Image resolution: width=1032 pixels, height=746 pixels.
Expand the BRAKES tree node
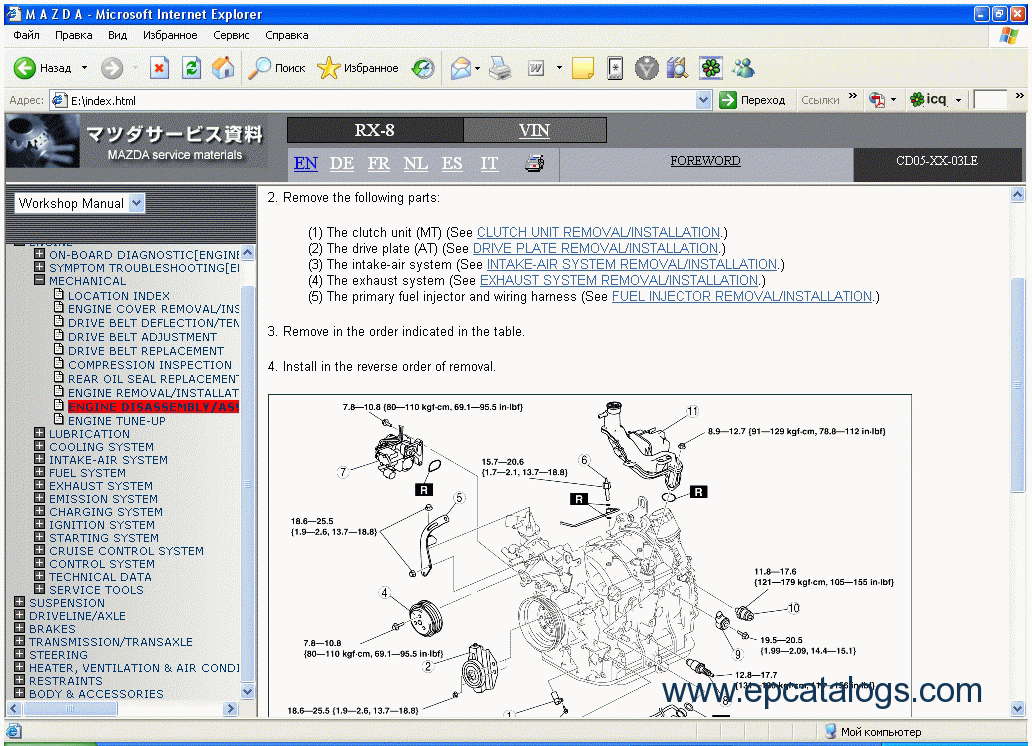point(20,627)
